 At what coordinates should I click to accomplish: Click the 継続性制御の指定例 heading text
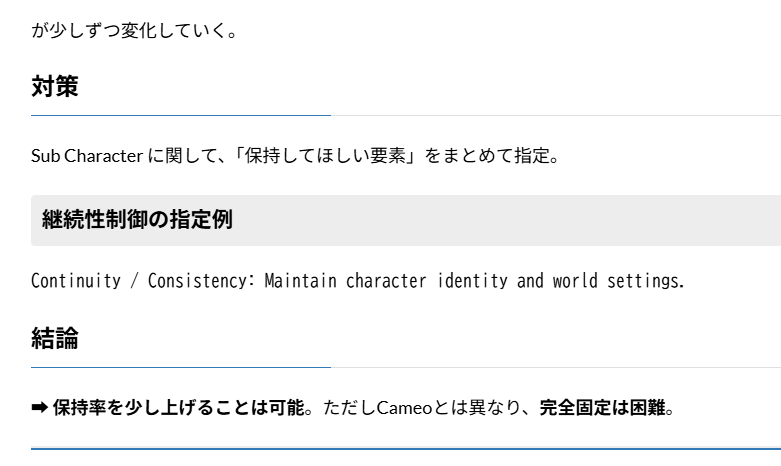point(137,220)
